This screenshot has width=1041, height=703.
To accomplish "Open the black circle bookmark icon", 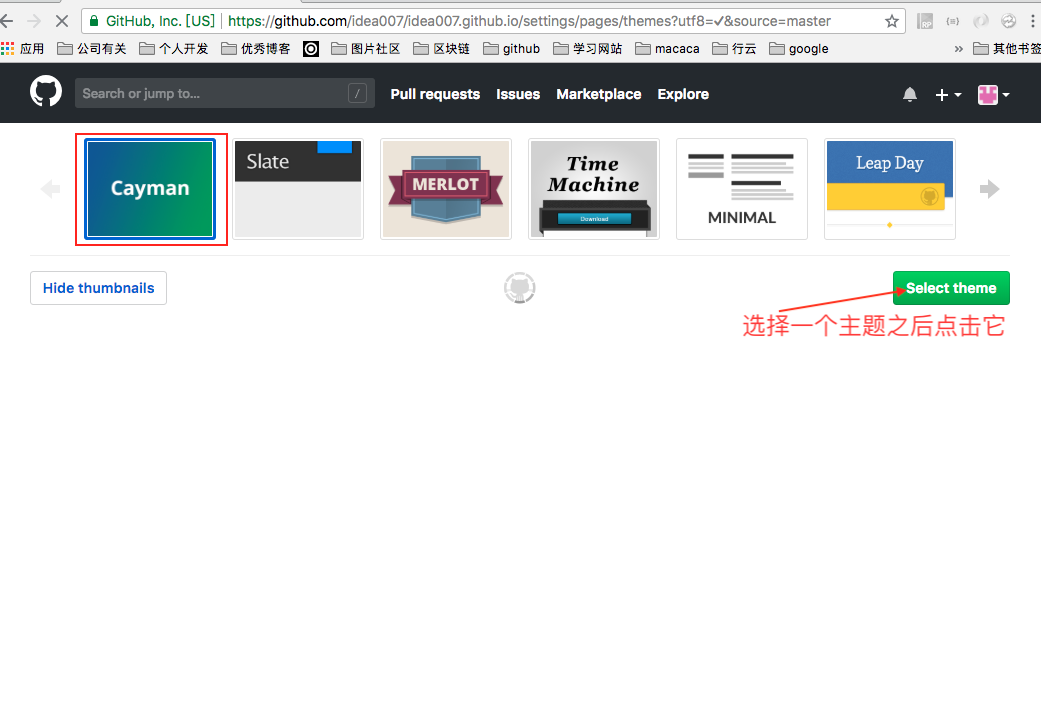I will point(311,48).
